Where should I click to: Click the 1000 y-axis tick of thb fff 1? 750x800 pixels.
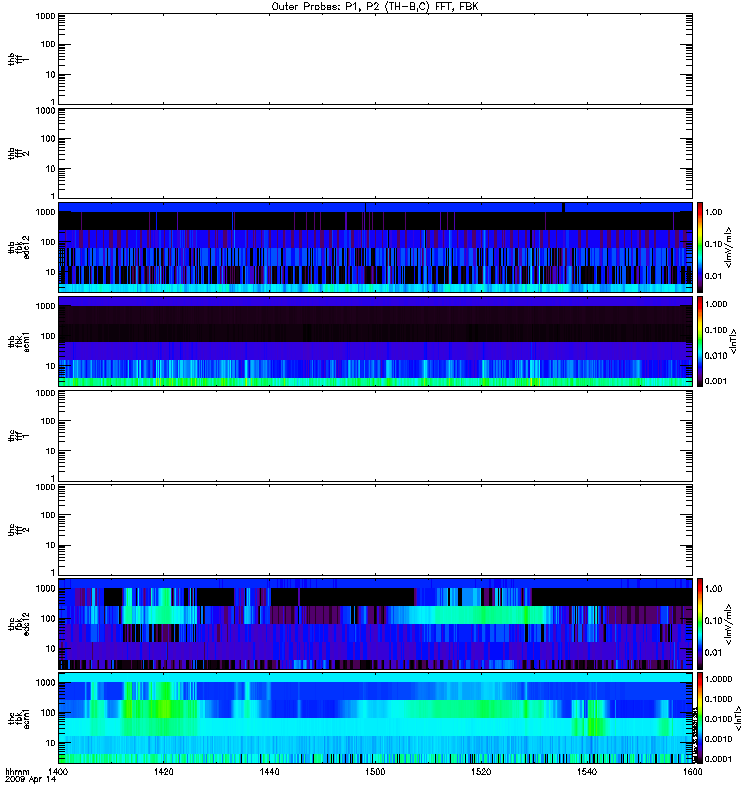click(x=45, y=16)
